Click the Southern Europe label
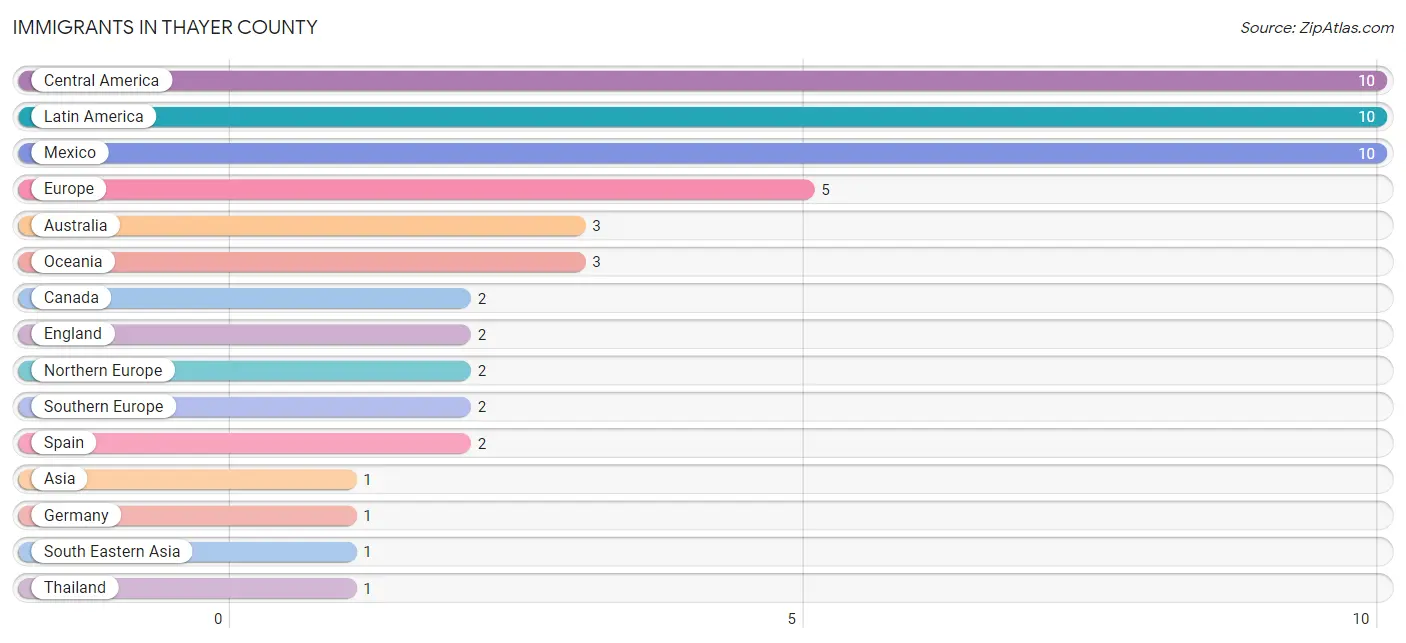This screenshot has height=643, width=1406. tap(103, 407)
